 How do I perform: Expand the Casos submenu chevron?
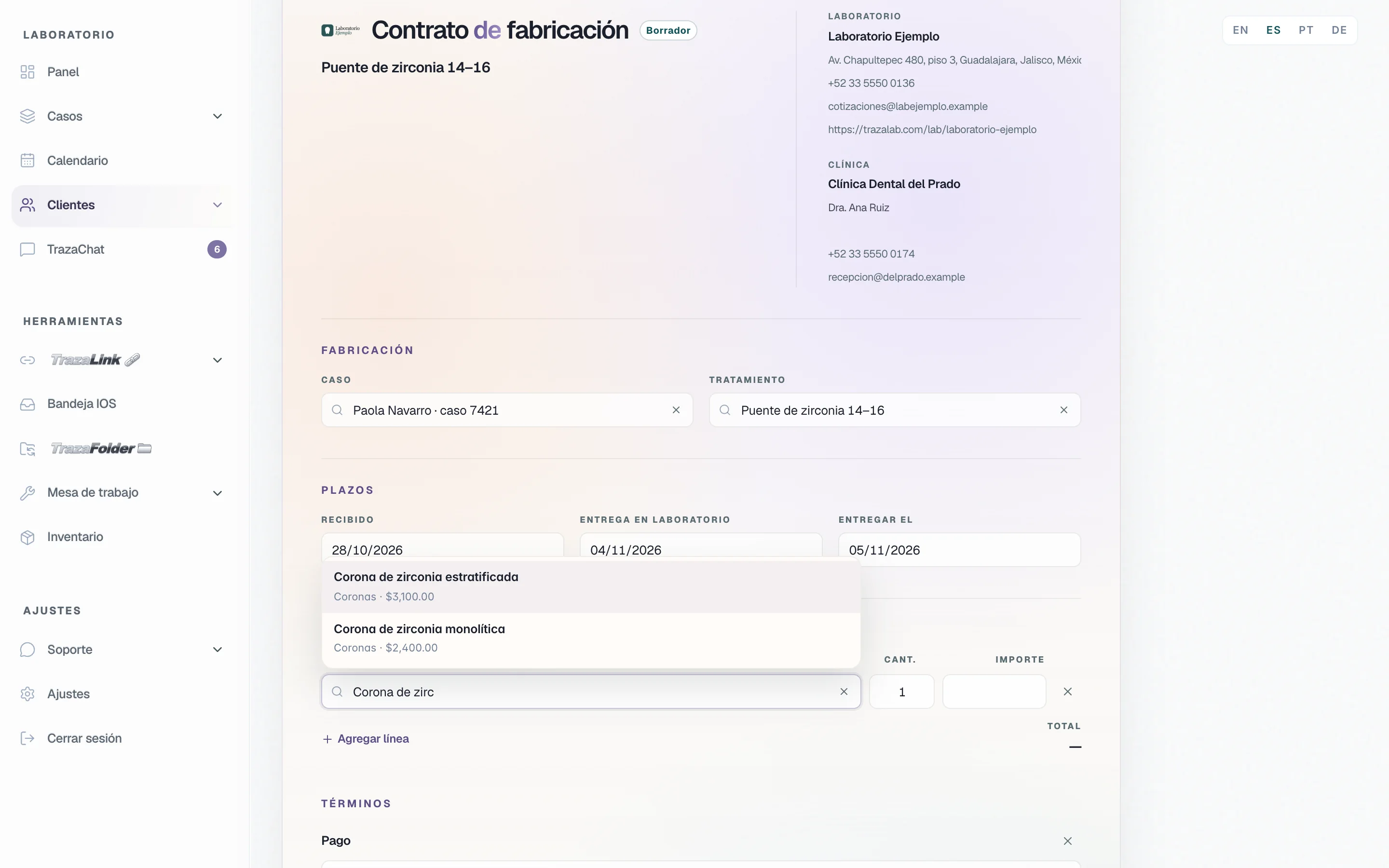(218, 116)
